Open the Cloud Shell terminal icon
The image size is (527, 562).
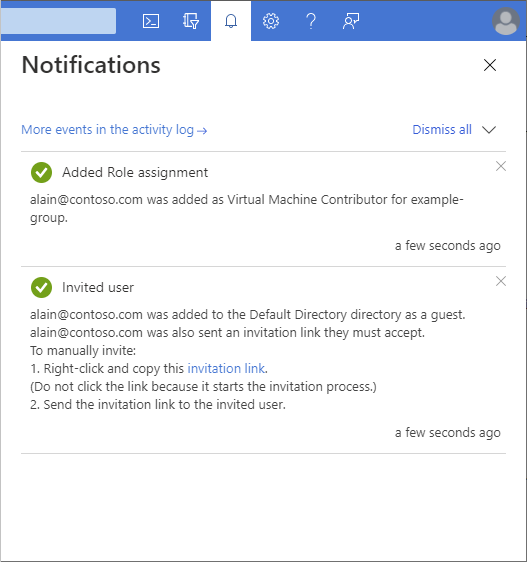[151, 21]
